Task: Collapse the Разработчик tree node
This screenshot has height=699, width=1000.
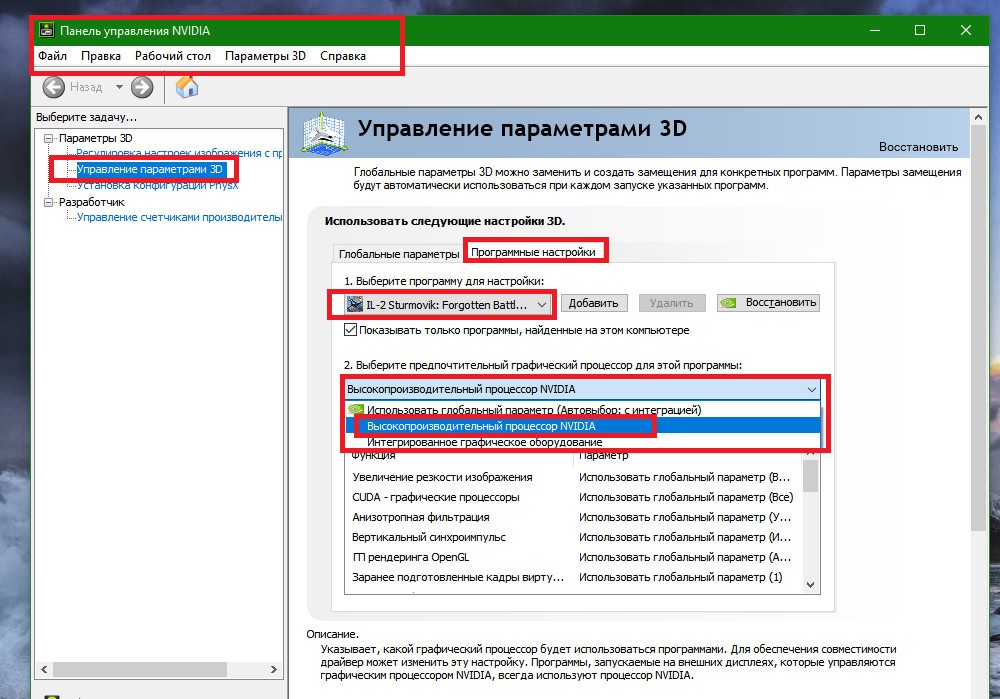Action: coord(48,202)
